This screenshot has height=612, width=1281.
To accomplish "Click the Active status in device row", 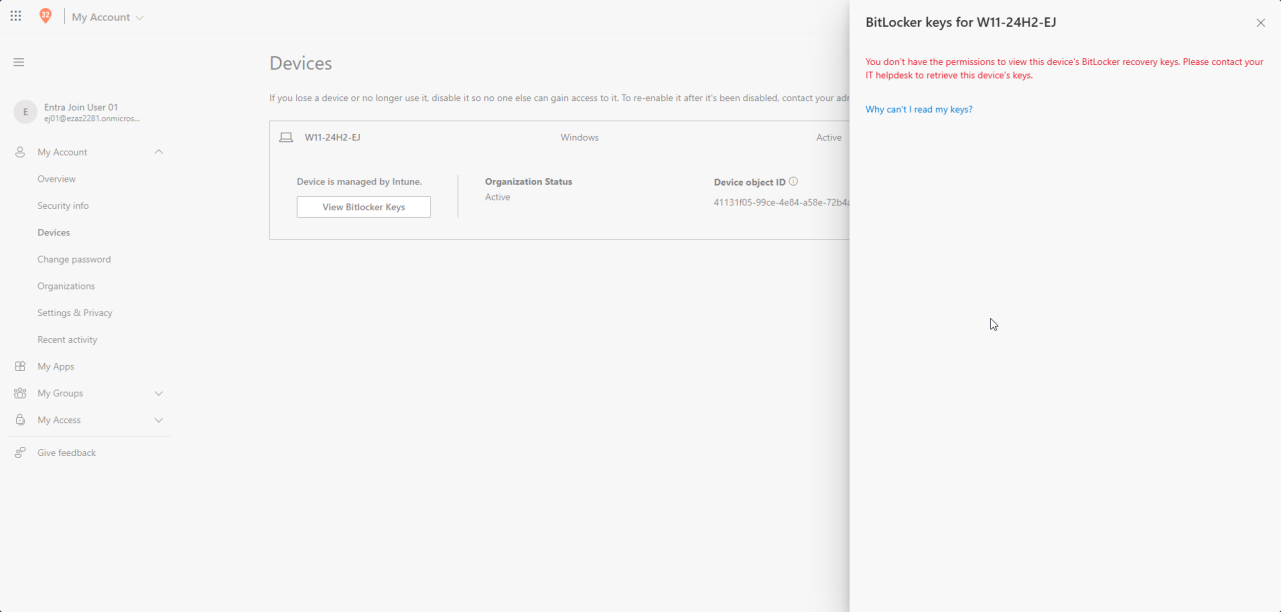I will (829, 138).
